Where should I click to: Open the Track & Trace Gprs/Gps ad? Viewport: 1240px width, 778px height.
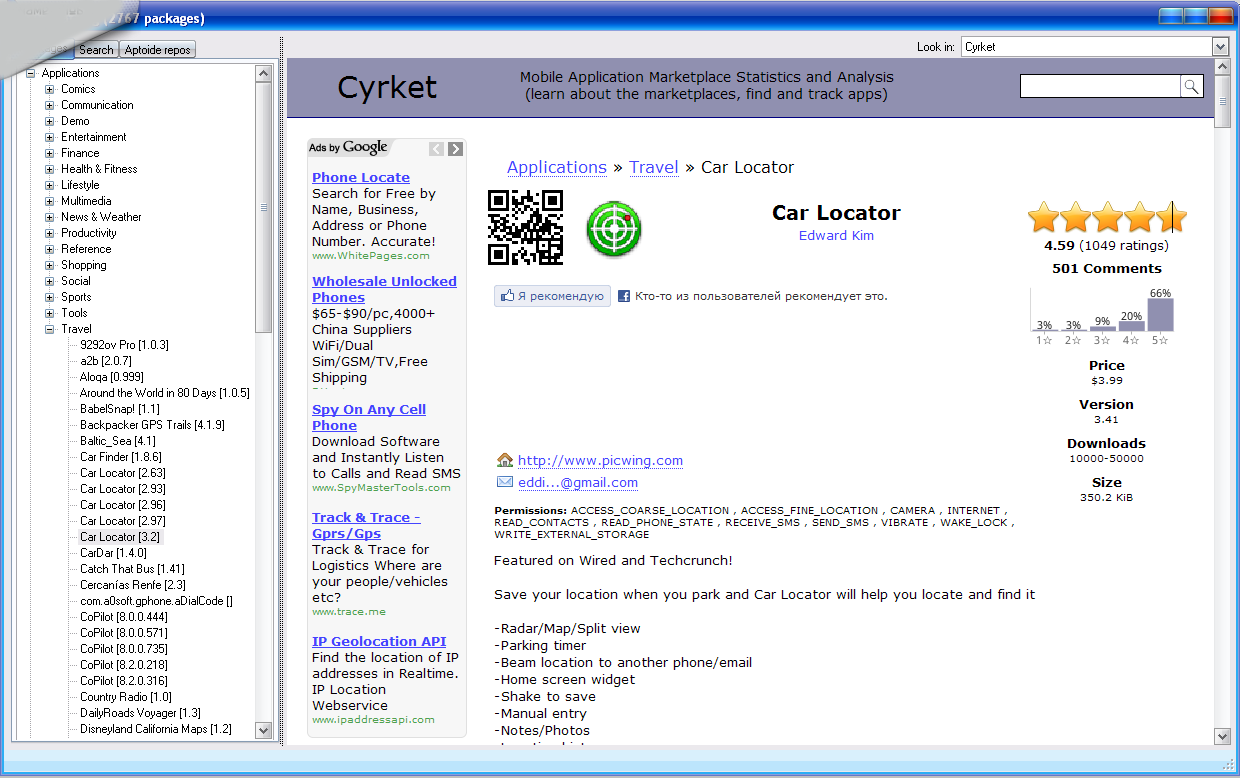pyautogui.click(x=366, y=525)
